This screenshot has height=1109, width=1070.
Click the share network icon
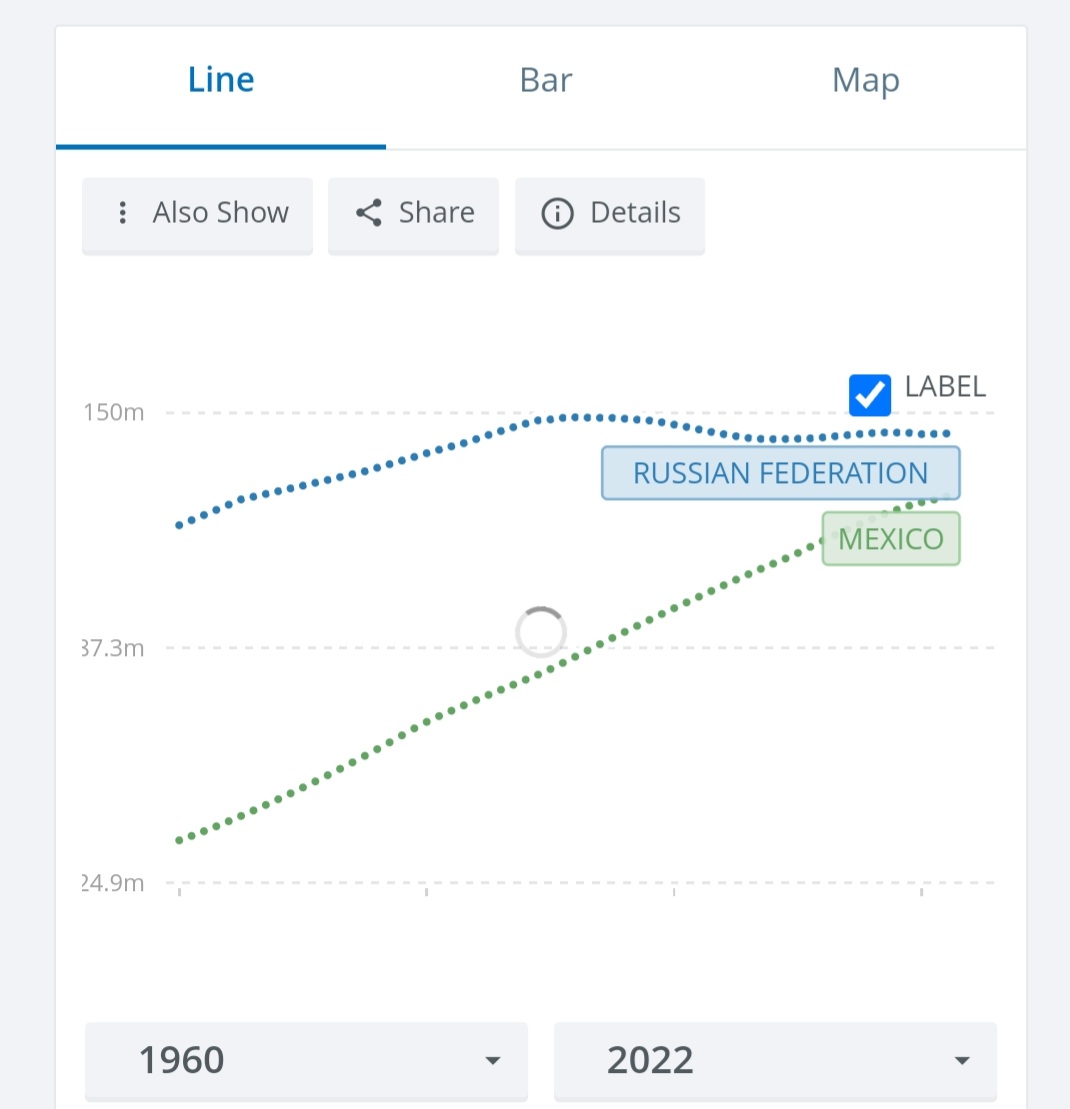click(x=368, y=213)
